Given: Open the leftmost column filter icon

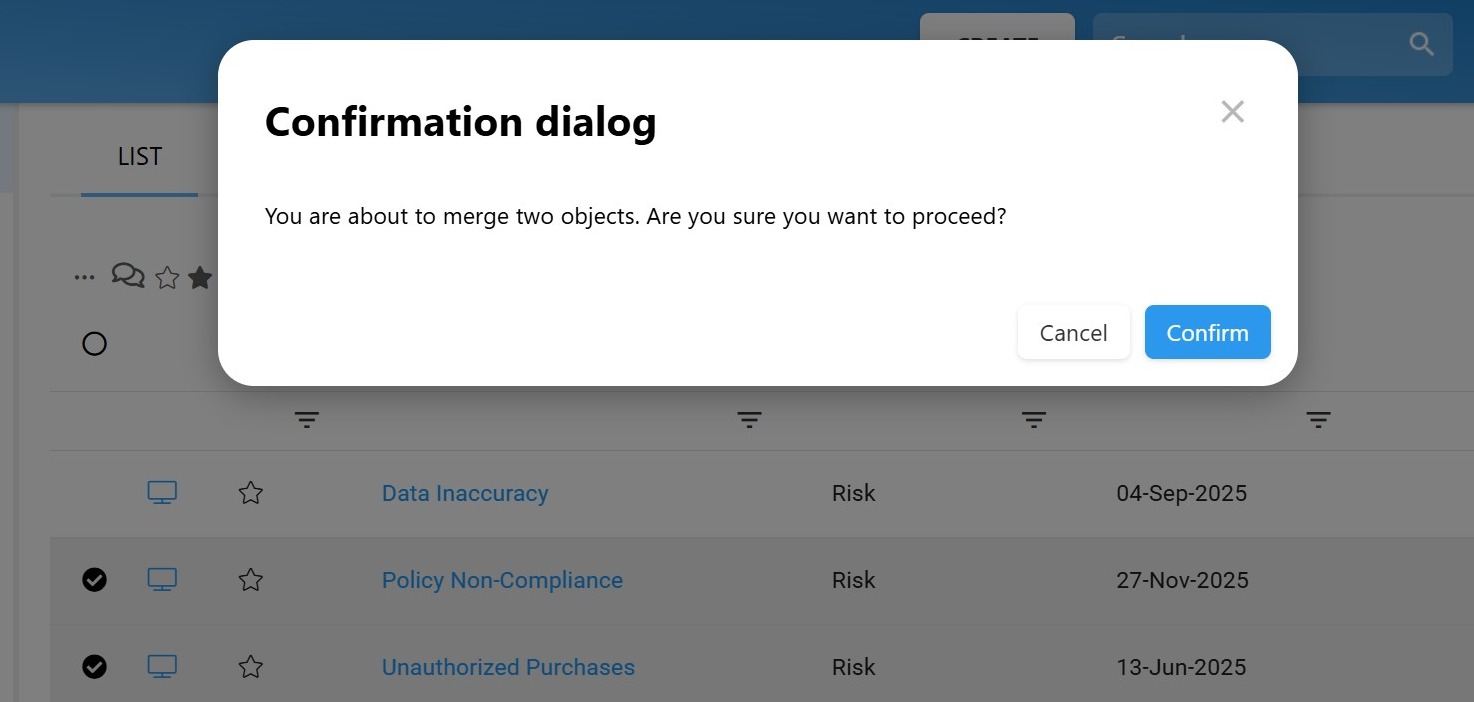Looking at the screenshot, I should click(x=307, y=421).
